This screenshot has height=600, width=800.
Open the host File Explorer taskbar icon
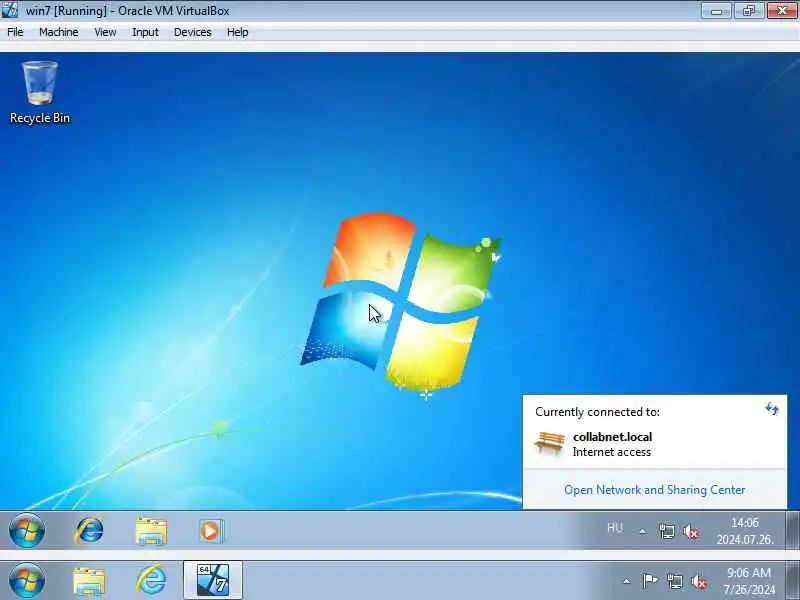tap(89, 581)
